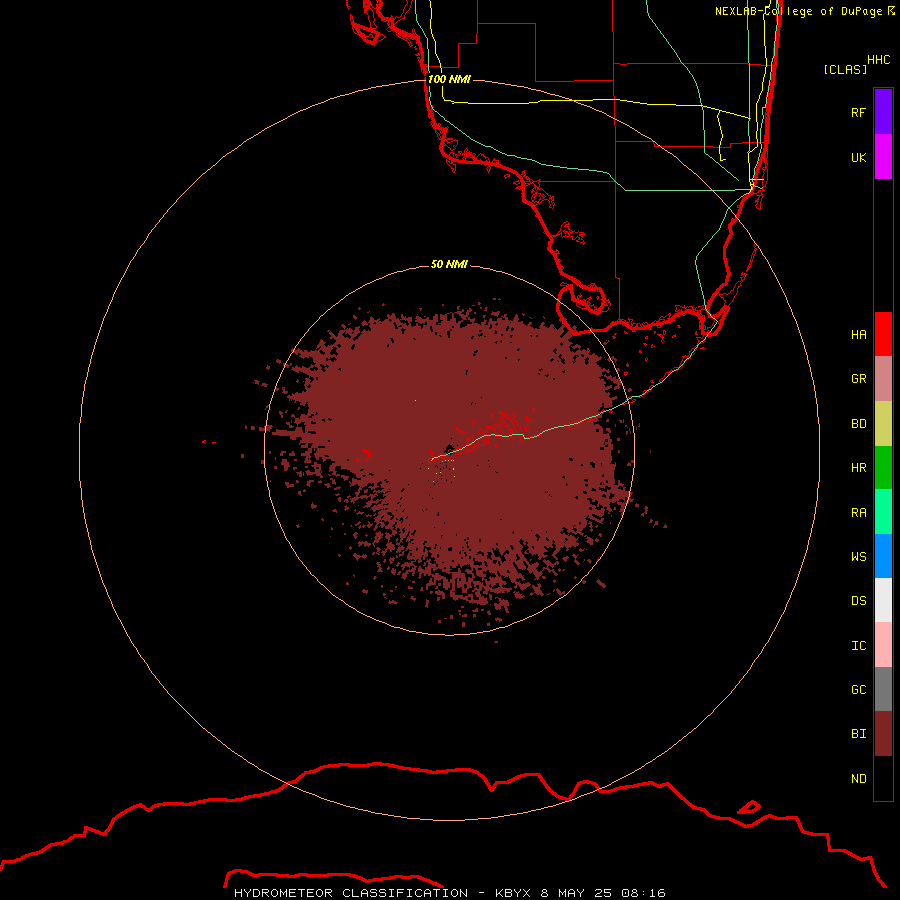Click the RA legend label
The image size is (900, 900).
tap(858, 513)
